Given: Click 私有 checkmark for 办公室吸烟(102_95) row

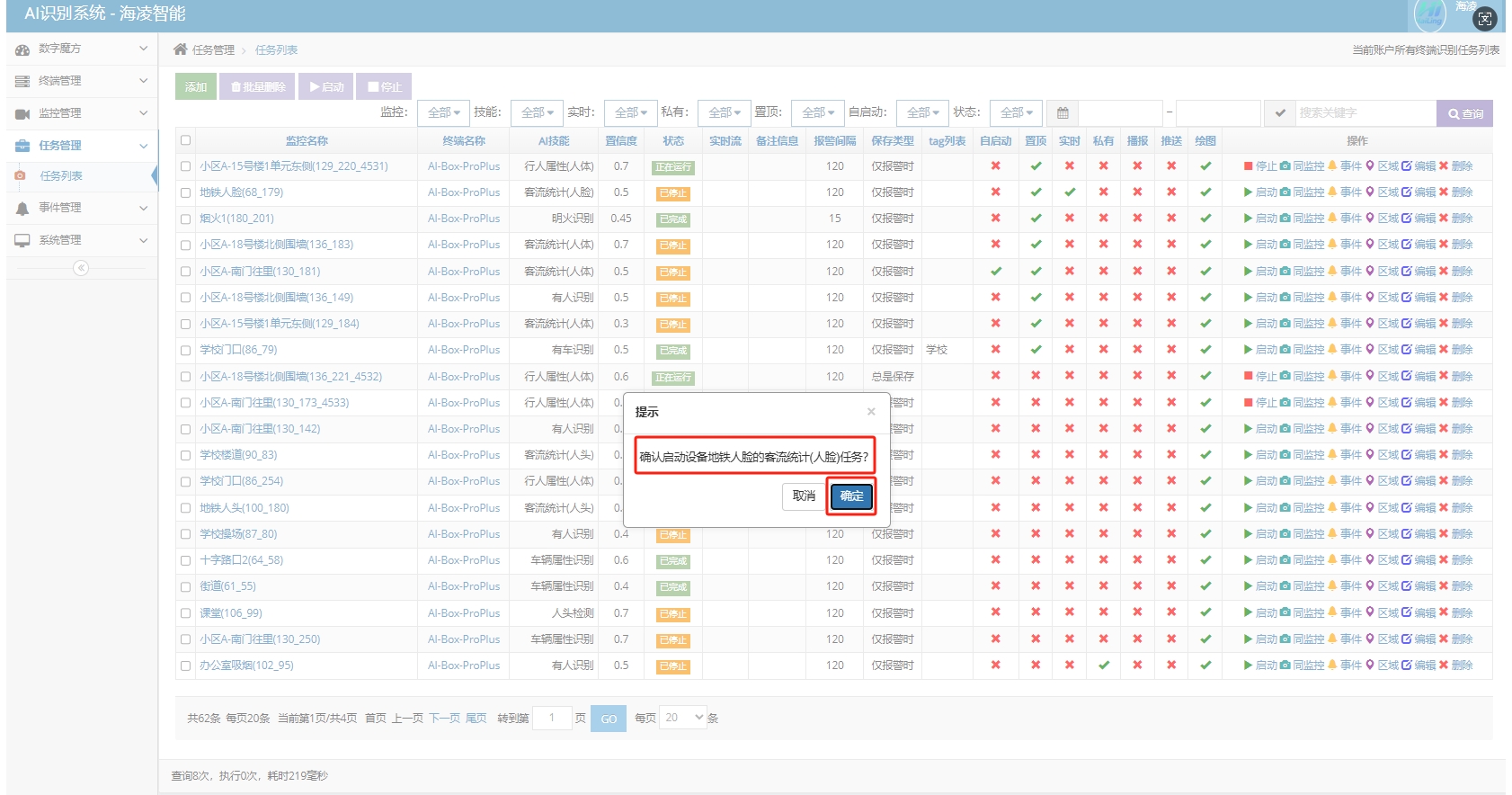Looking at the screenshot, I should tap(1104, 665).
